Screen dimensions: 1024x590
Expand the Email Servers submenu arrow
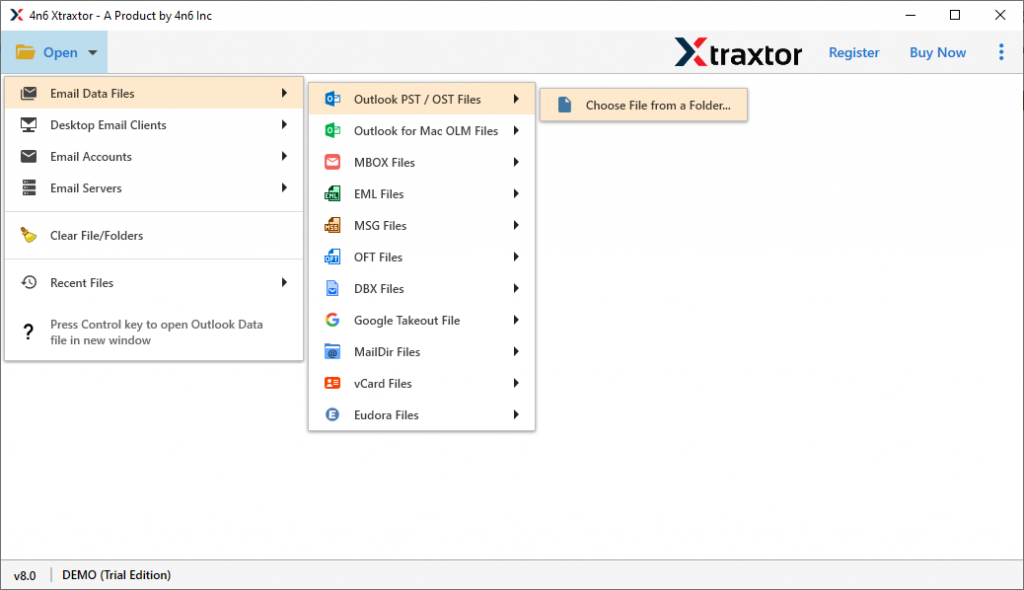tap(284, 188)
